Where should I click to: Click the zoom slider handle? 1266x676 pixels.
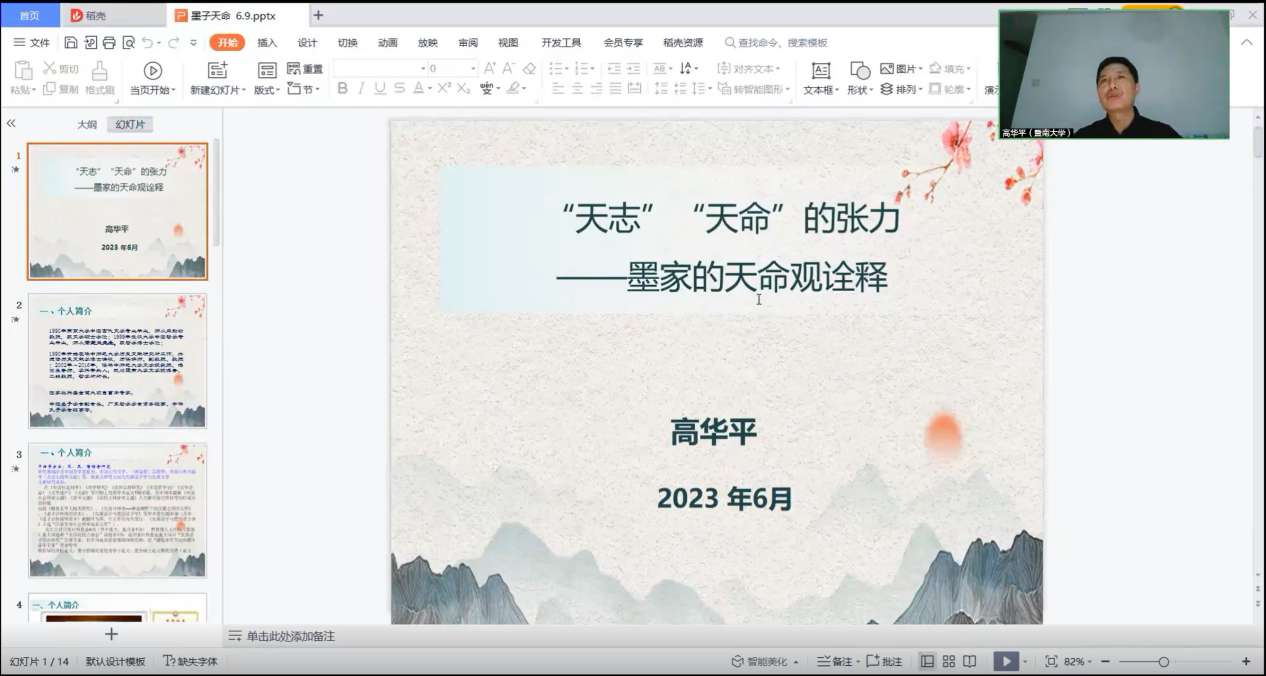pos(1163,661)
